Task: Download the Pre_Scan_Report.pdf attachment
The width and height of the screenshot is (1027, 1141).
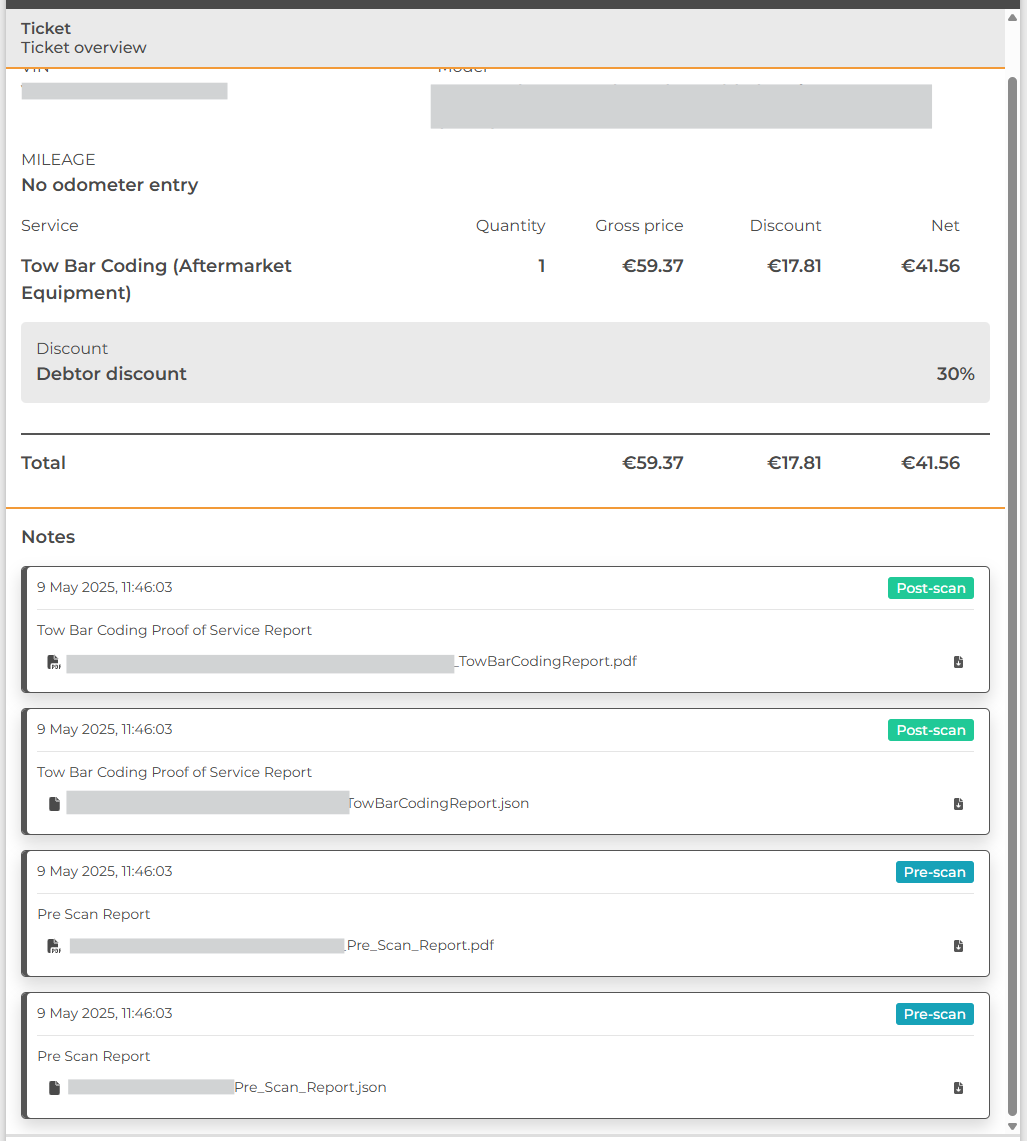Action: tap(958, 946)
